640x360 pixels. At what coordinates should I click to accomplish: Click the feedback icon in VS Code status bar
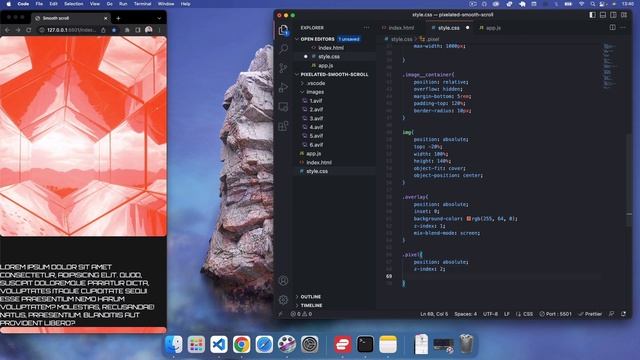611,314
